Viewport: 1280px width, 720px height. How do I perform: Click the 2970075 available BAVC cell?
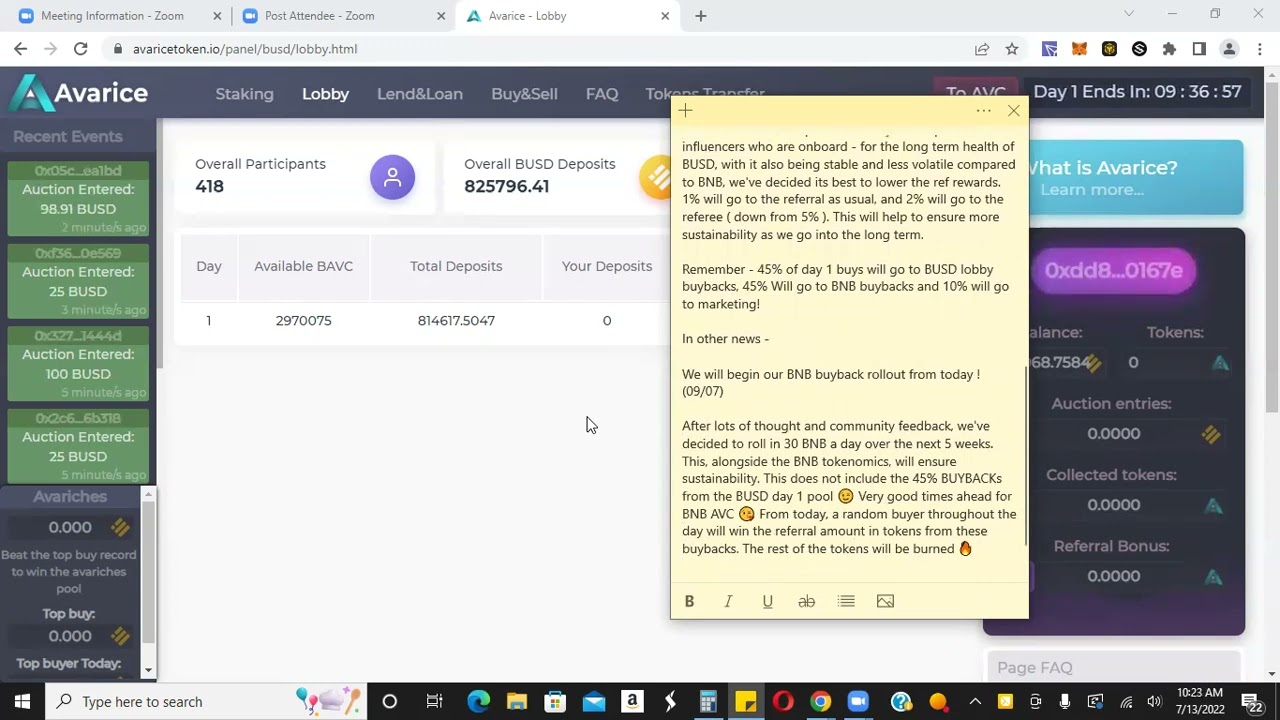pyautogui.click(x=303, y=321)
